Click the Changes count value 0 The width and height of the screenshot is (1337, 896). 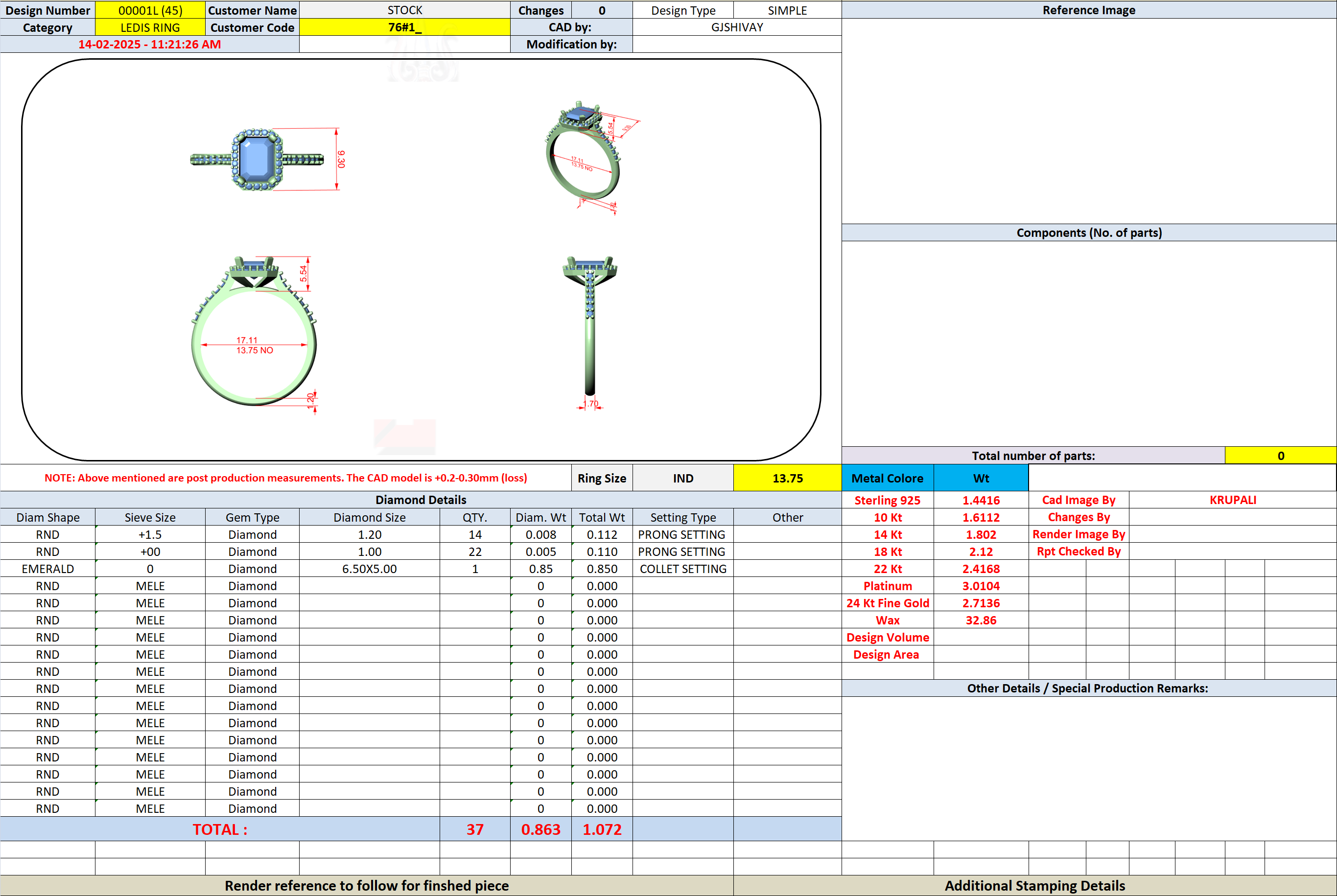click(x=602, y=10)
